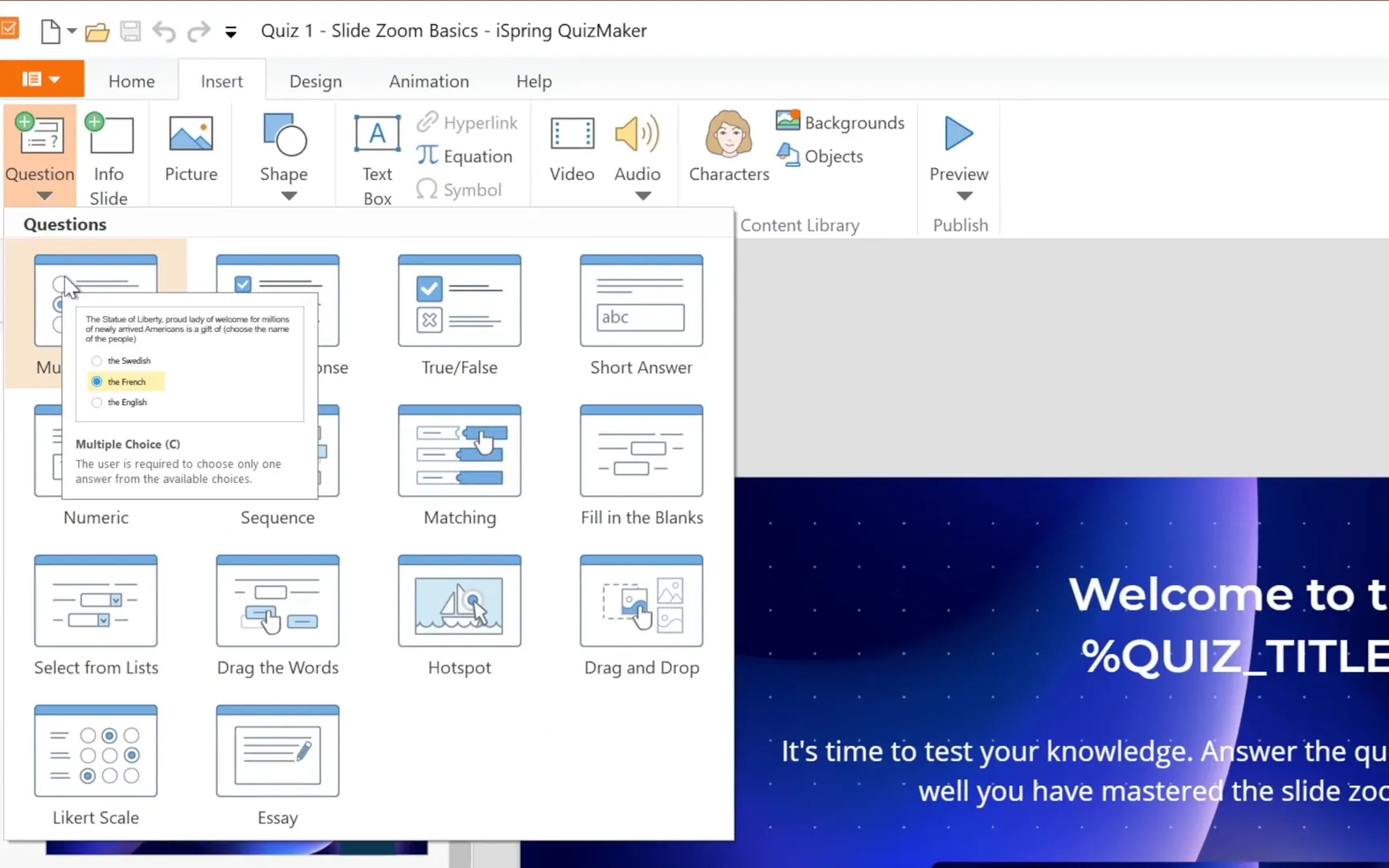Open the folder icon in quick access toolbar
This screenshot has height=868, width=1389.
97,32
